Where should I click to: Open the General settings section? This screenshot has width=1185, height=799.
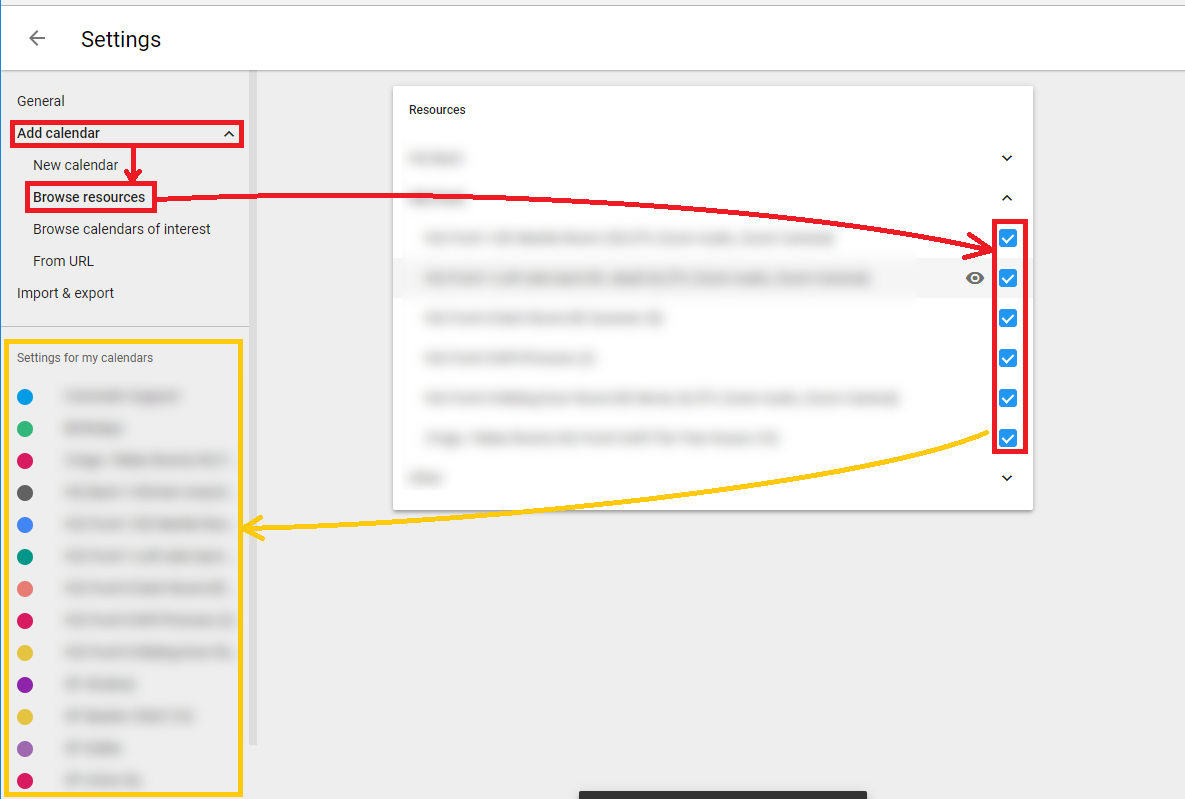point(41,101)
